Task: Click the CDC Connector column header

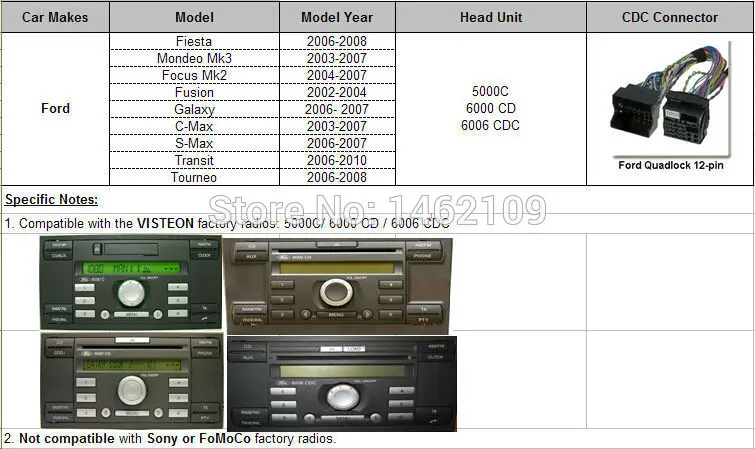Action: pos(670,17)
